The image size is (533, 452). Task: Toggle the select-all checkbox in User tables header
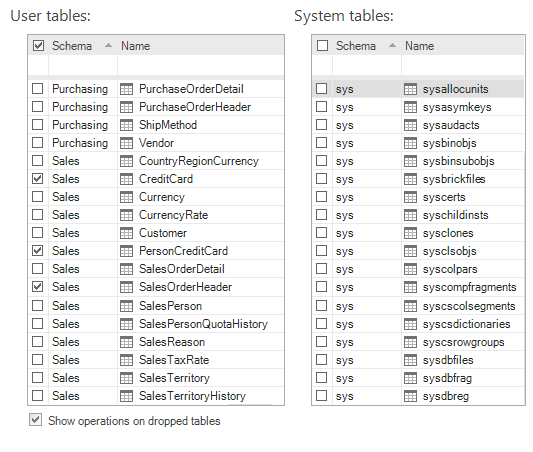point(38,46)
